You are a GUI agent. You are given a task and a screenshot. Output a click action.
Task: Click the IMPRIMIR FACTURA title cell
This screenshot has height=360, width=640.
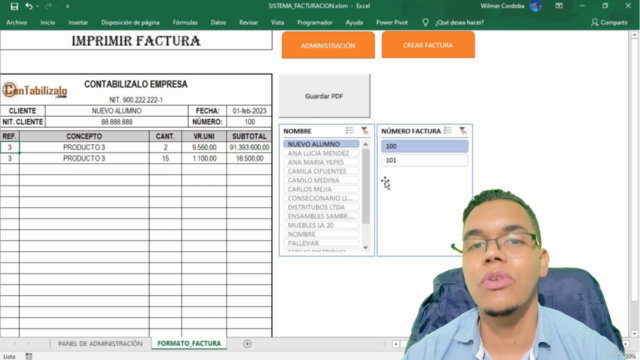point(136,41)
